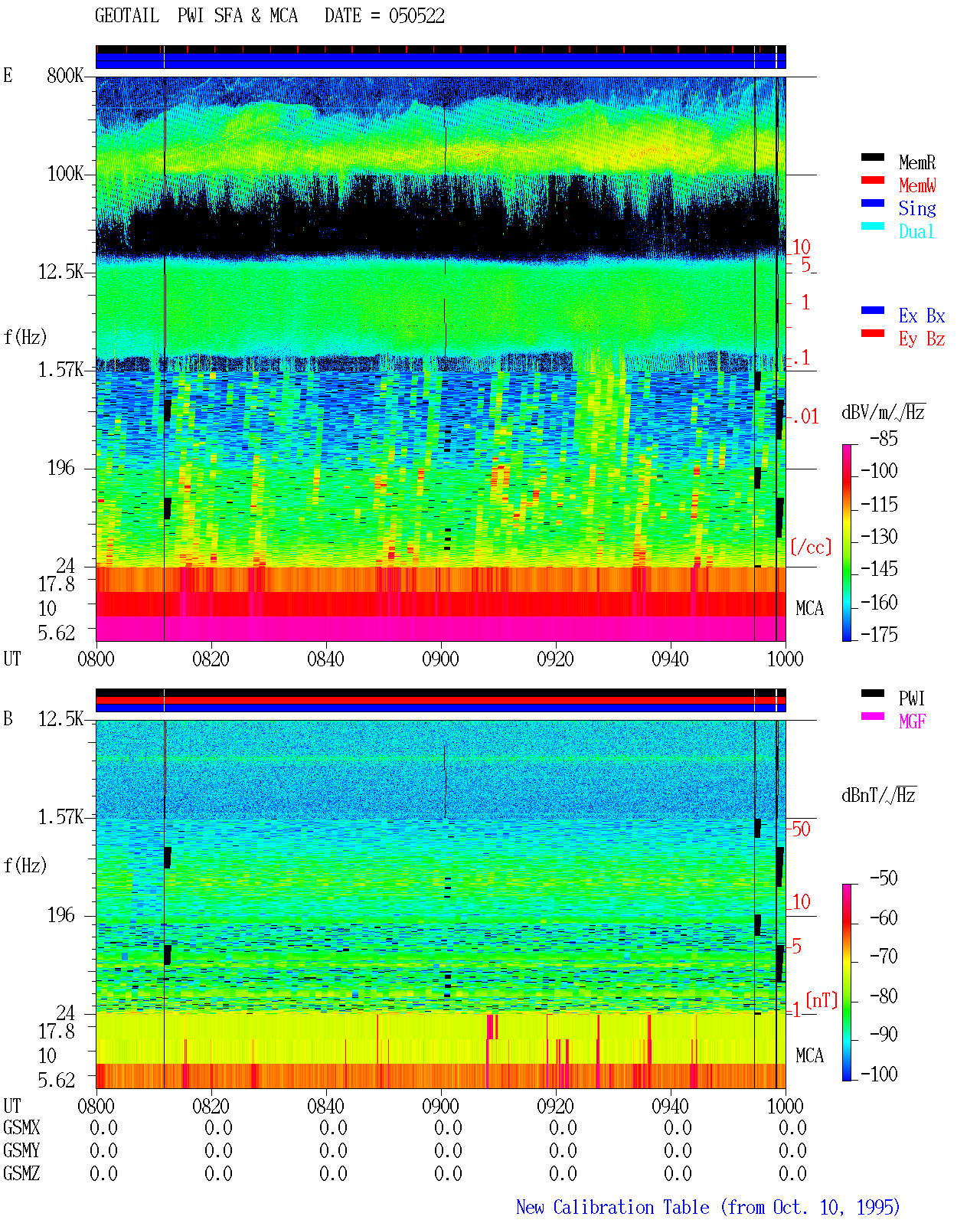Click the upper E-field spectrogram plot
The width and height of the screenshot is (980, 1220).
tap(440, 359)
